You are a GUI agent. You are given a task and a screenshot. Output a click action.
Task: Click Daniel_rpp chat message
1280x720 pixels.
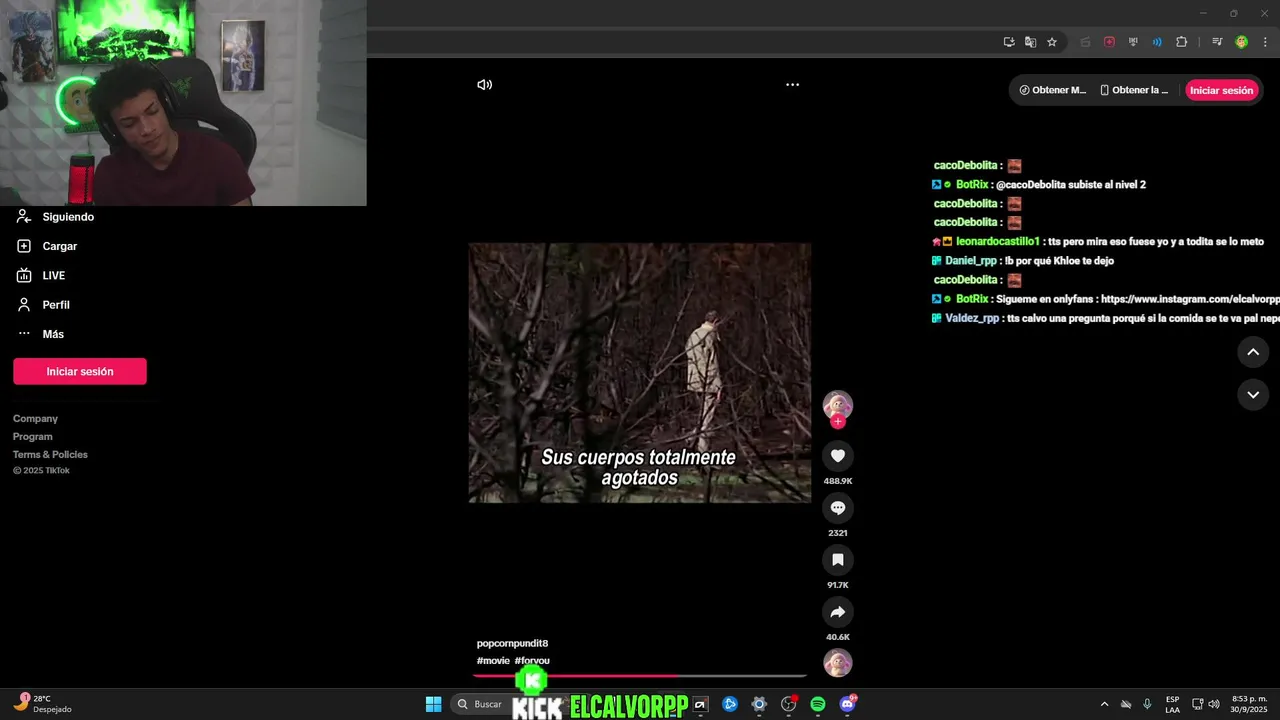tap(1022, 261)
